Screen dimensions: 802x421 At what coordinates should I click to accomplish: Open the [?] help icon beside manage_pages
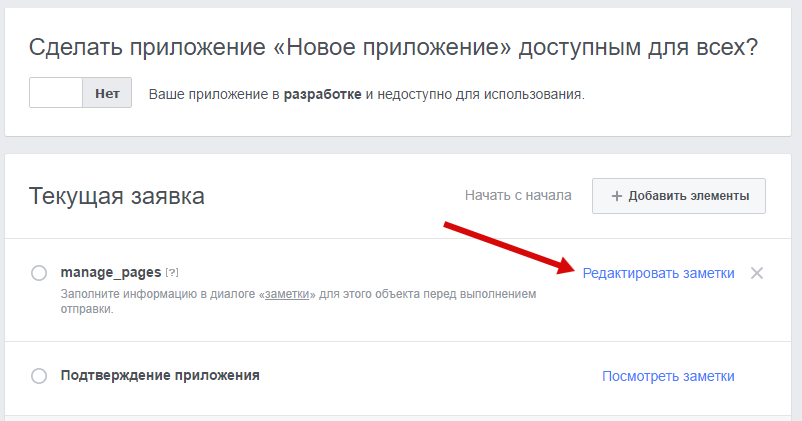(x=172, y=273)
